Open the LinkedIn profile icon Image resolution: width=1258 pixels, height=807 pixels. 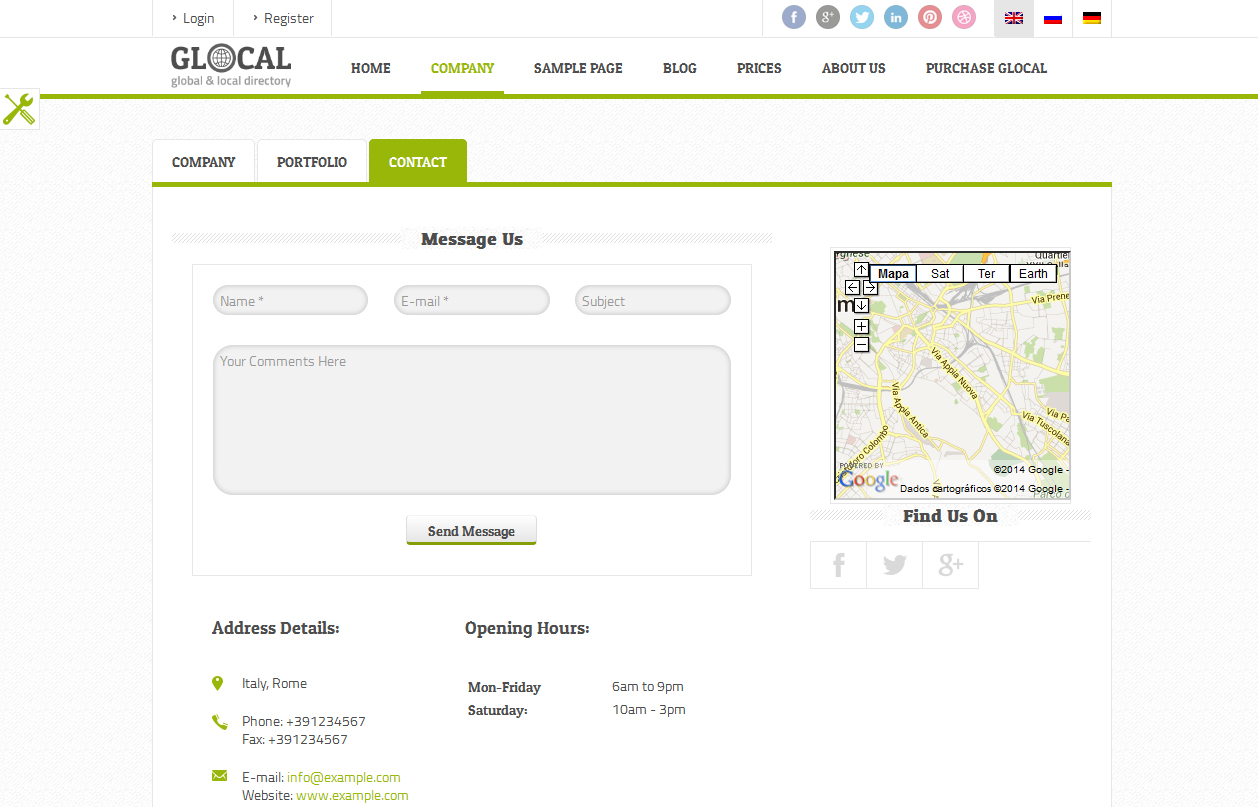pos(895,17)
